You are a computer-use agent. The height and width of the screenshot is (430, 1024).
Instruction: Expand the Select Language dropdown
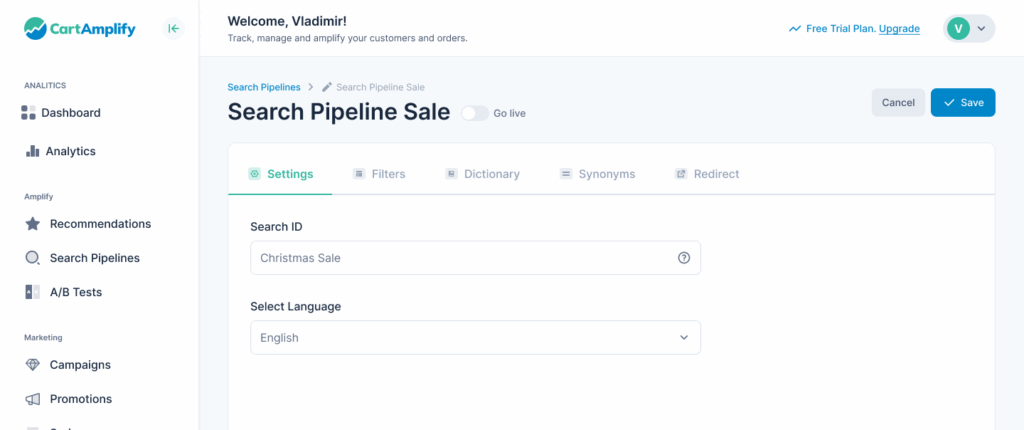click(x=475, y=338)
